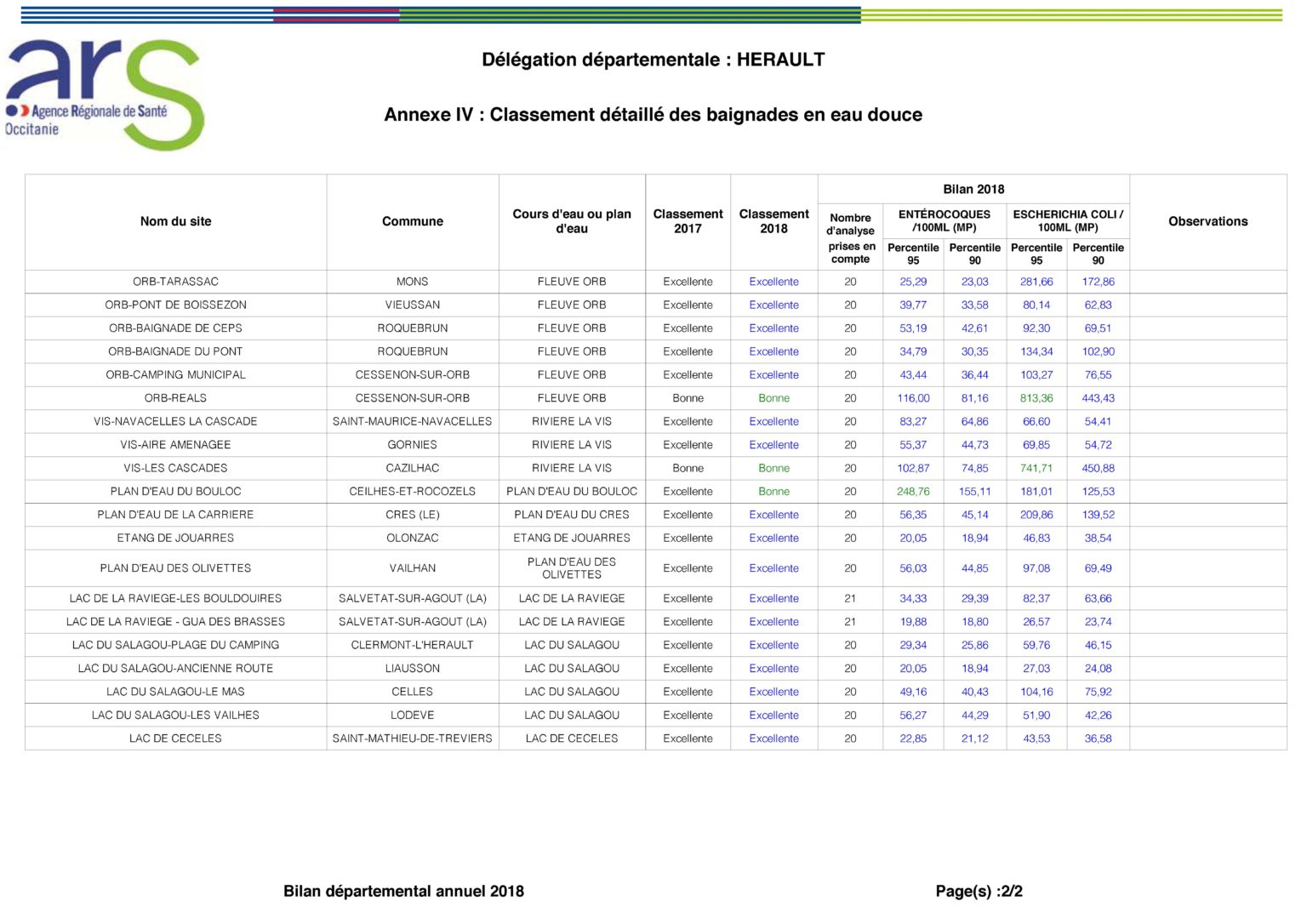Click the 'Nombre d'analyse prises en compte' header
Viewport: 1307px width, 924px height.
pos(851,238)
